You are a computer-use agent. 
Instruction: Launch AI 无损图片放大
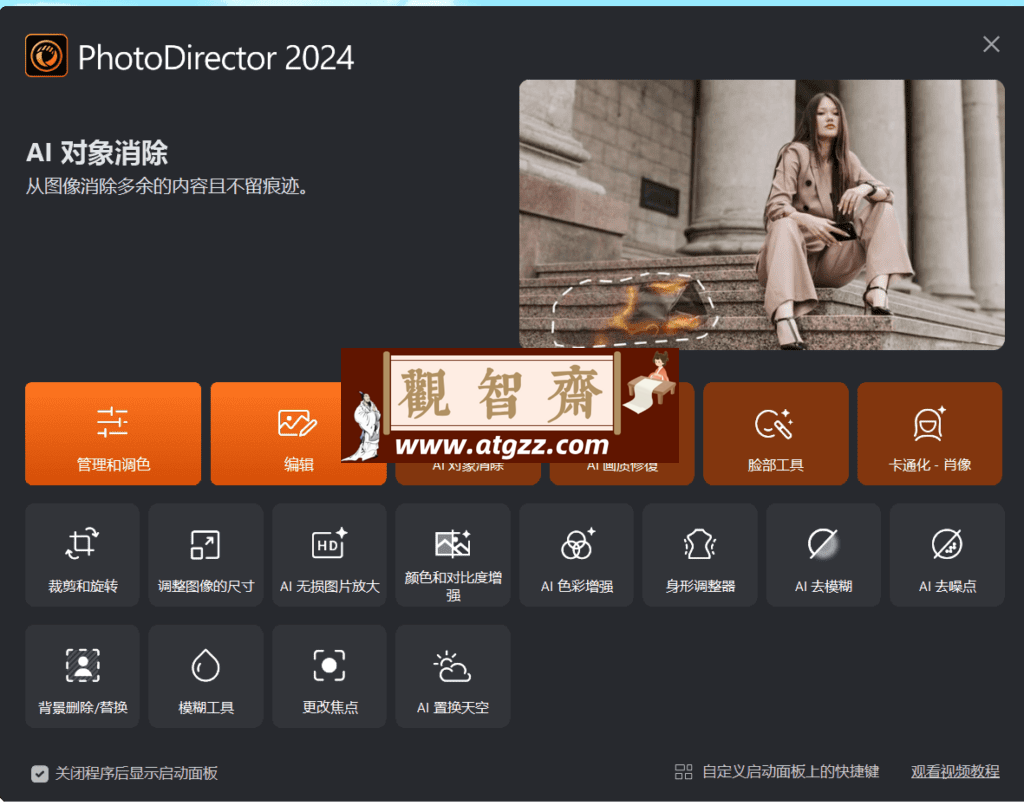point(329,555)
